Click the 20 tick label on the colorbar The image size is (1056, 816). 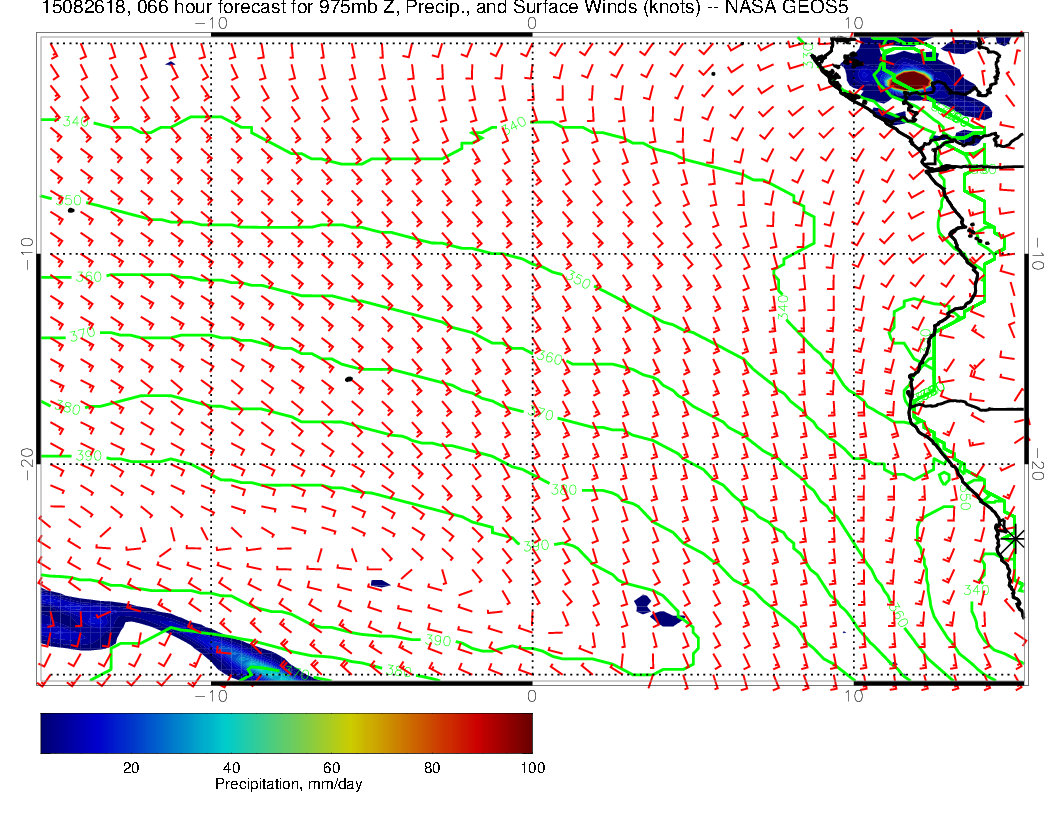(x=130, y=767)
